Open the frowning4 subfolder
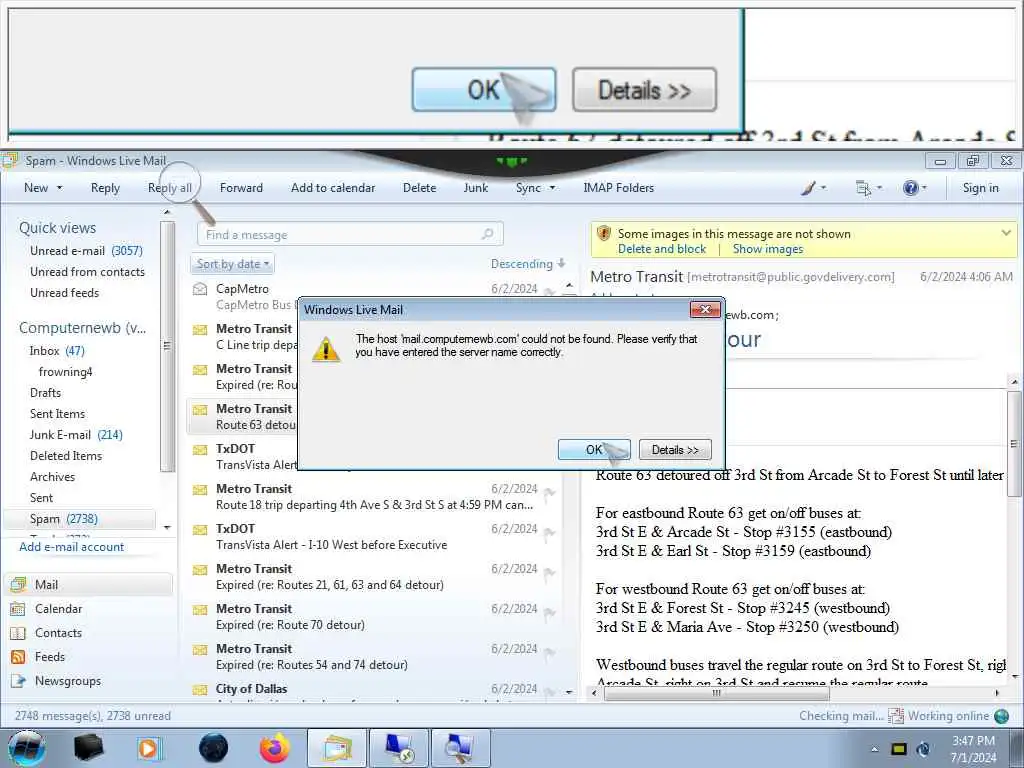Screen dimensions: 1024x768 65,372
